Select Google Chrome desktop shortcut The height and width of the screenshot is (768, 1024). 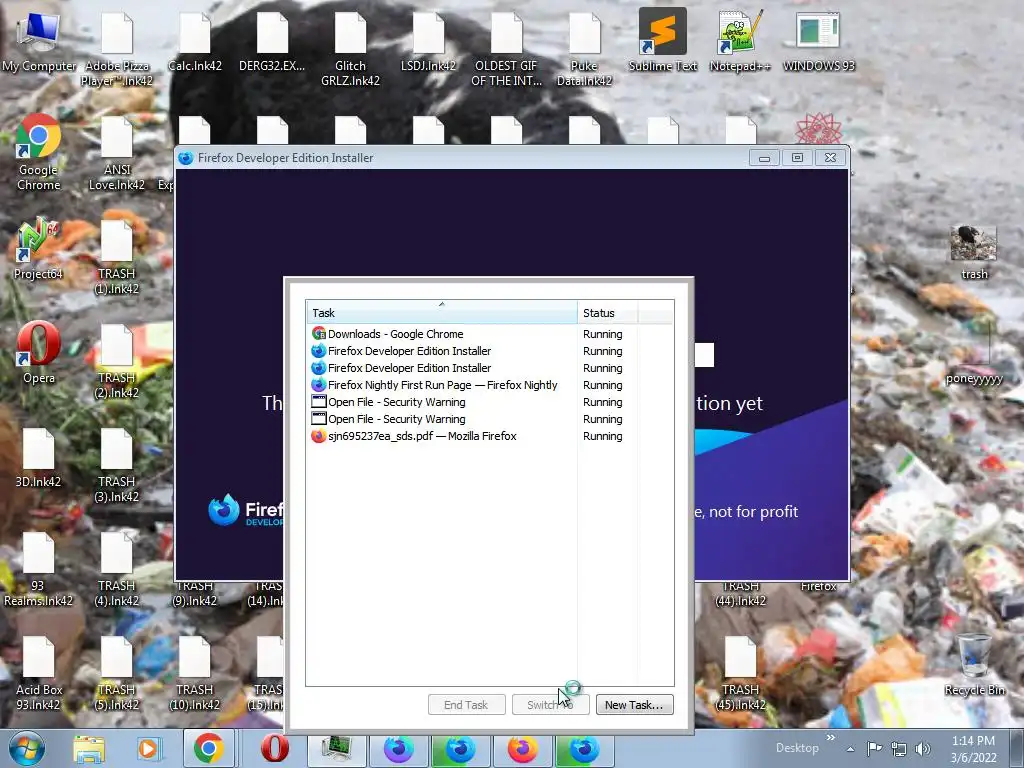(x=39, y=153)
